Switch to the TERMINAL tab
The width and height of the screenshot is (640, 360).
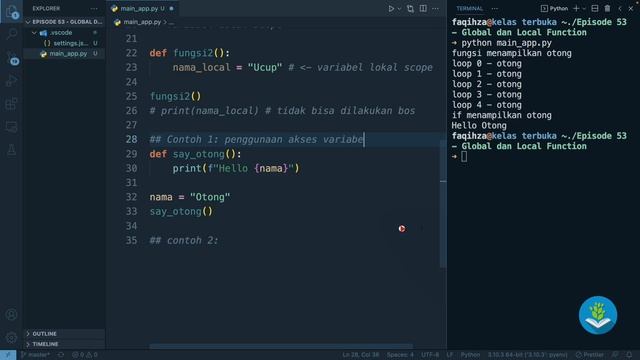469,9
